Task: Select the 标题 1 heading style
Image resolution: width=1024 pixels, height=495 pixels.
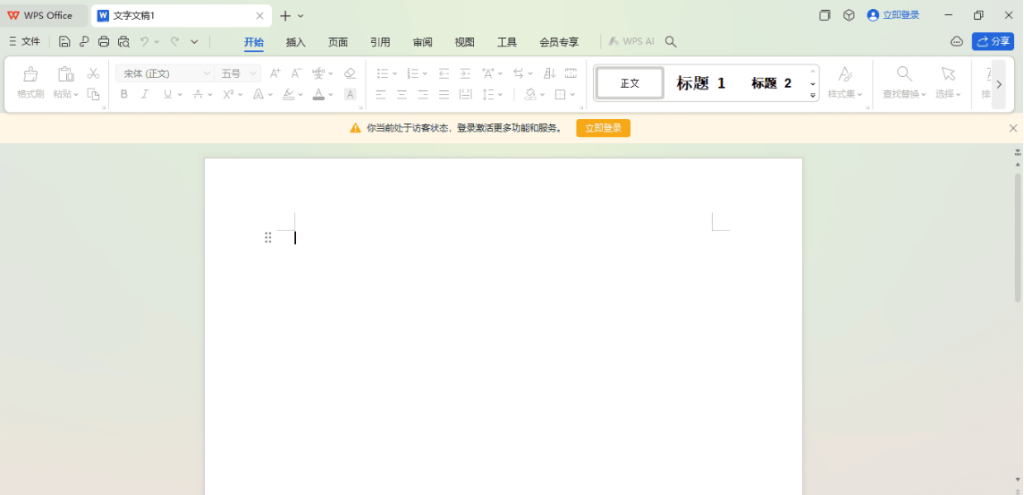Action: tap(701, 83)
